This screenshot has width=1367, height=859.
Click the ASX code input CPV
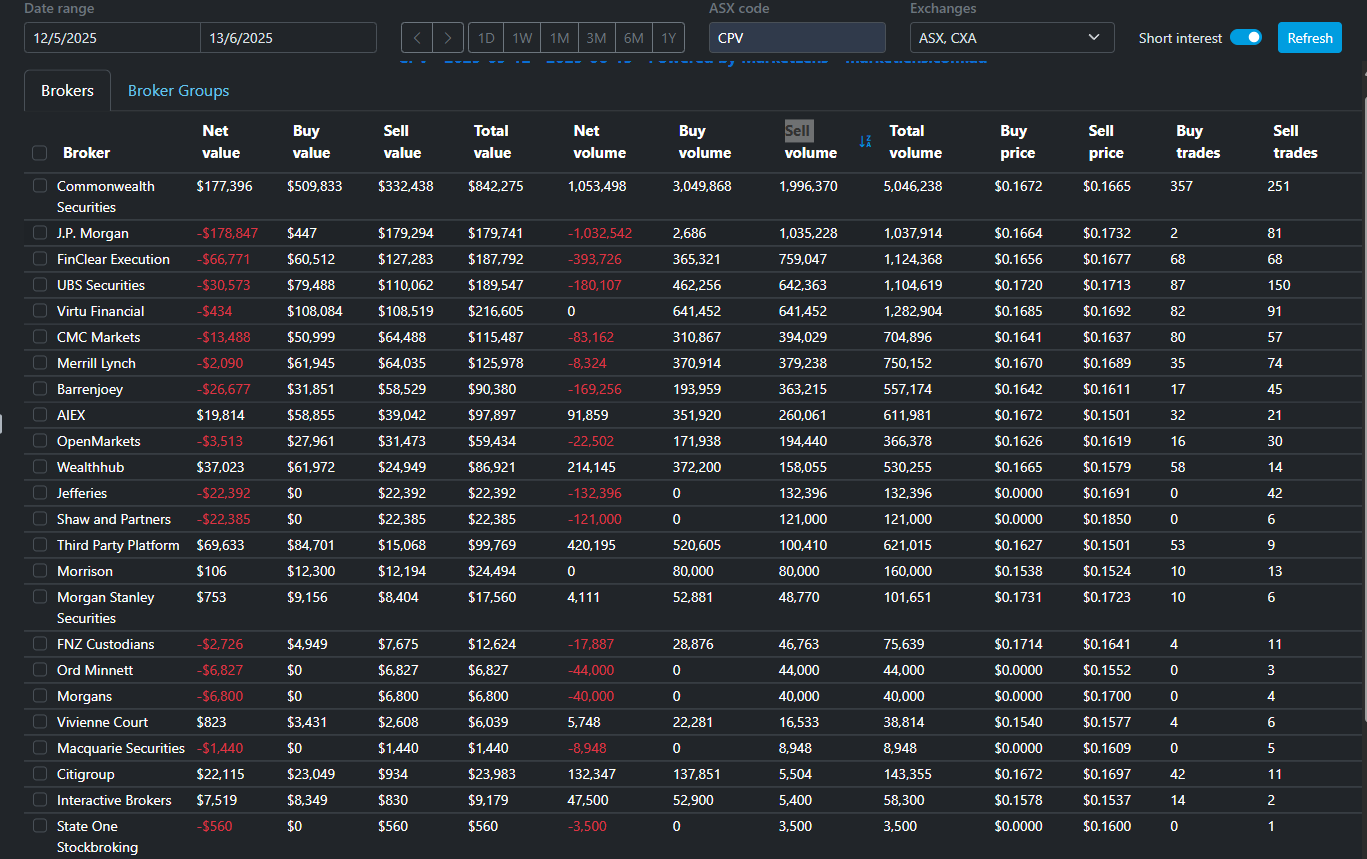[797, 38]
